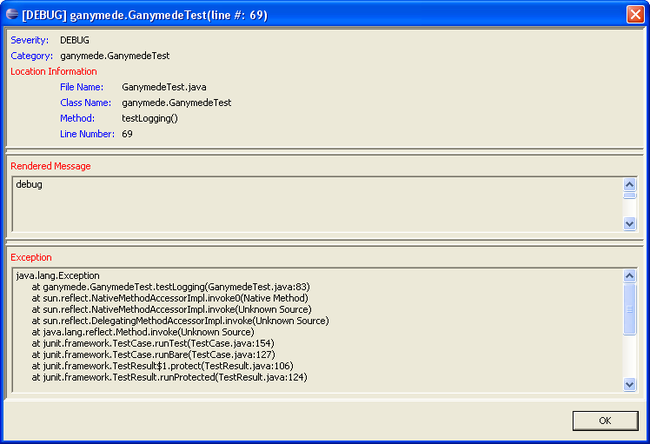Click the Rendered Message scroll down arrow
This screenshot has width=650, height=444.
pos(630,224)
